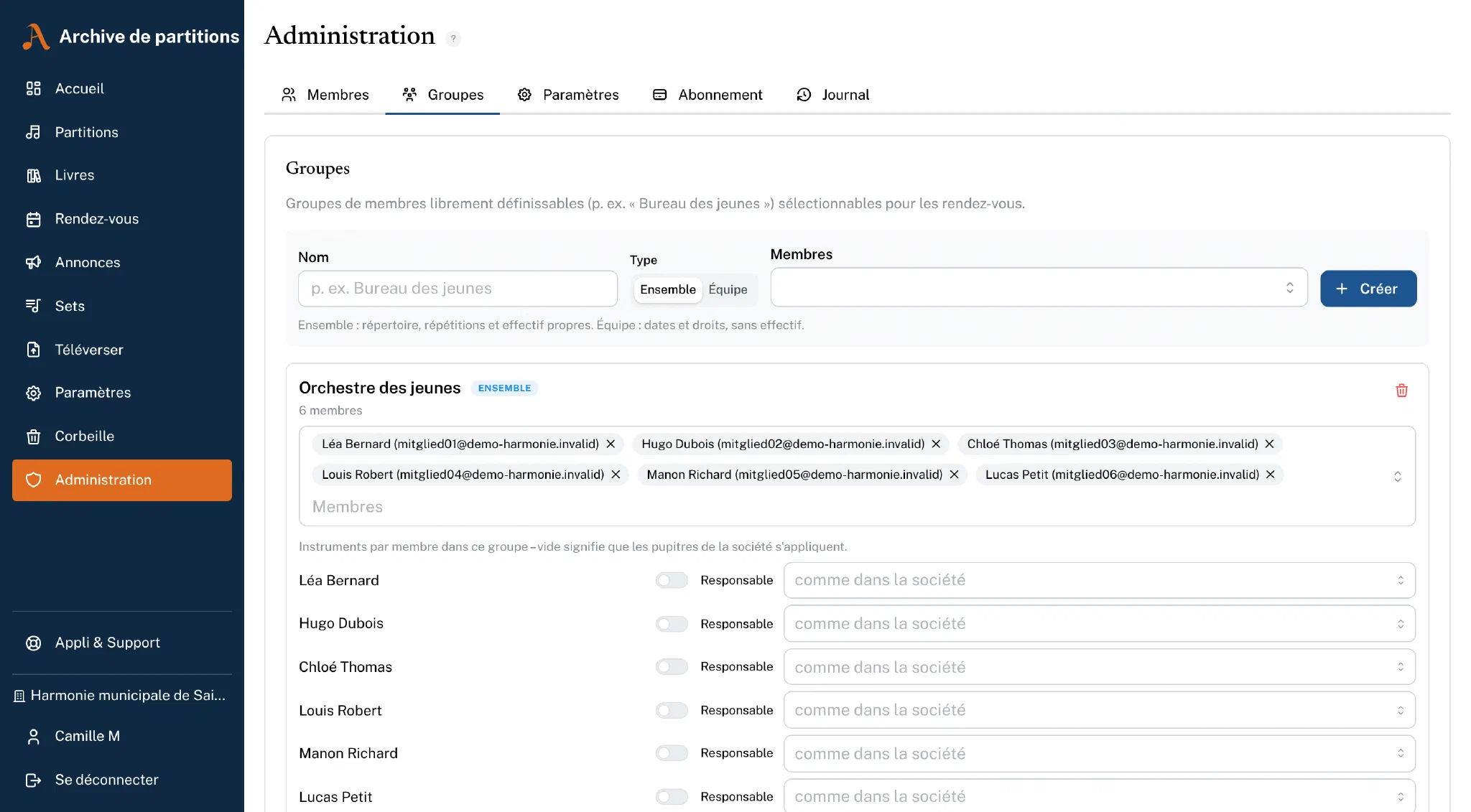Open the Téléverser upload page
This screenshot has height=812, width=1471.
point(122,350)
